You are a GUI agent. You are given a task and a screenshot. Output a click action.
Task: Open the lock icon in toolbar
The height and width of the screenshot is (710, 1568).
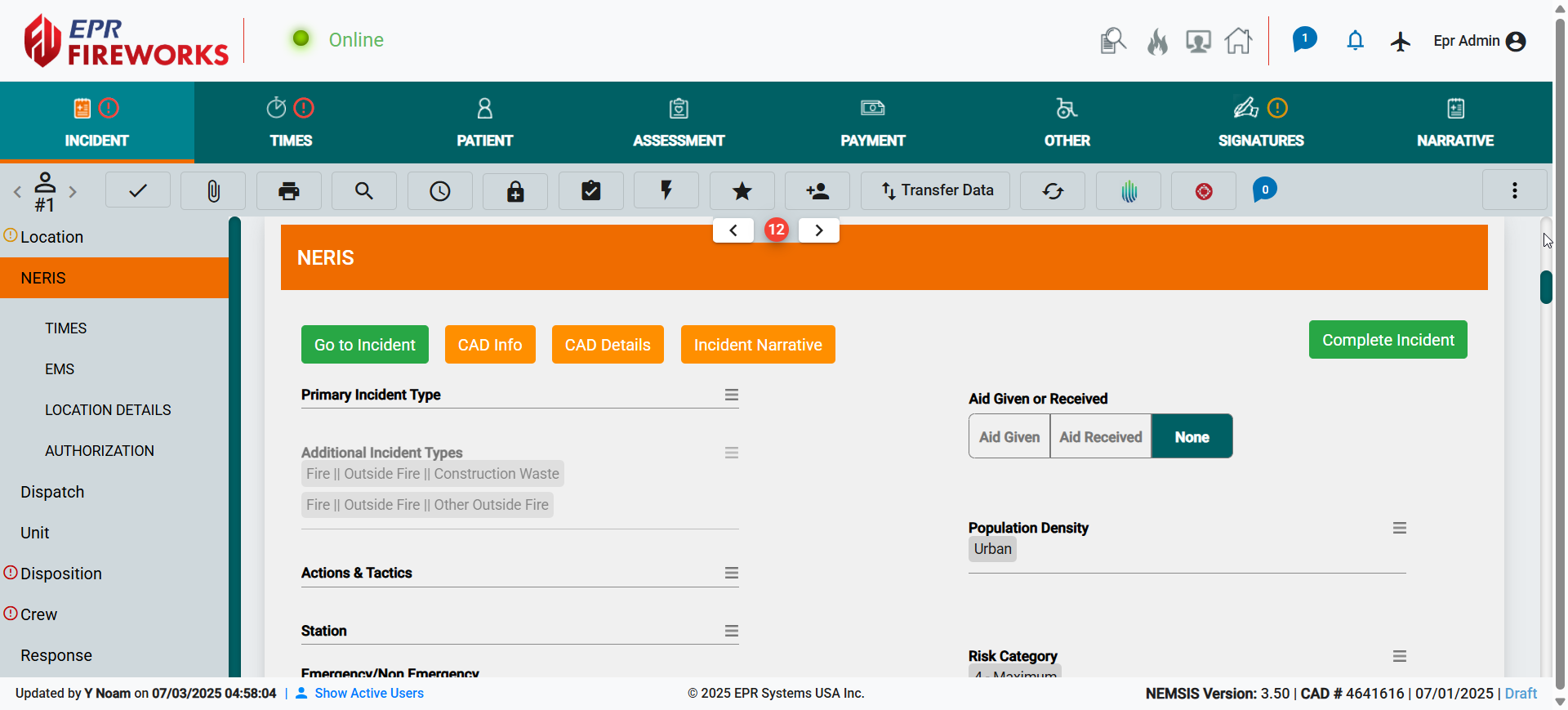[x=514, y=191]
